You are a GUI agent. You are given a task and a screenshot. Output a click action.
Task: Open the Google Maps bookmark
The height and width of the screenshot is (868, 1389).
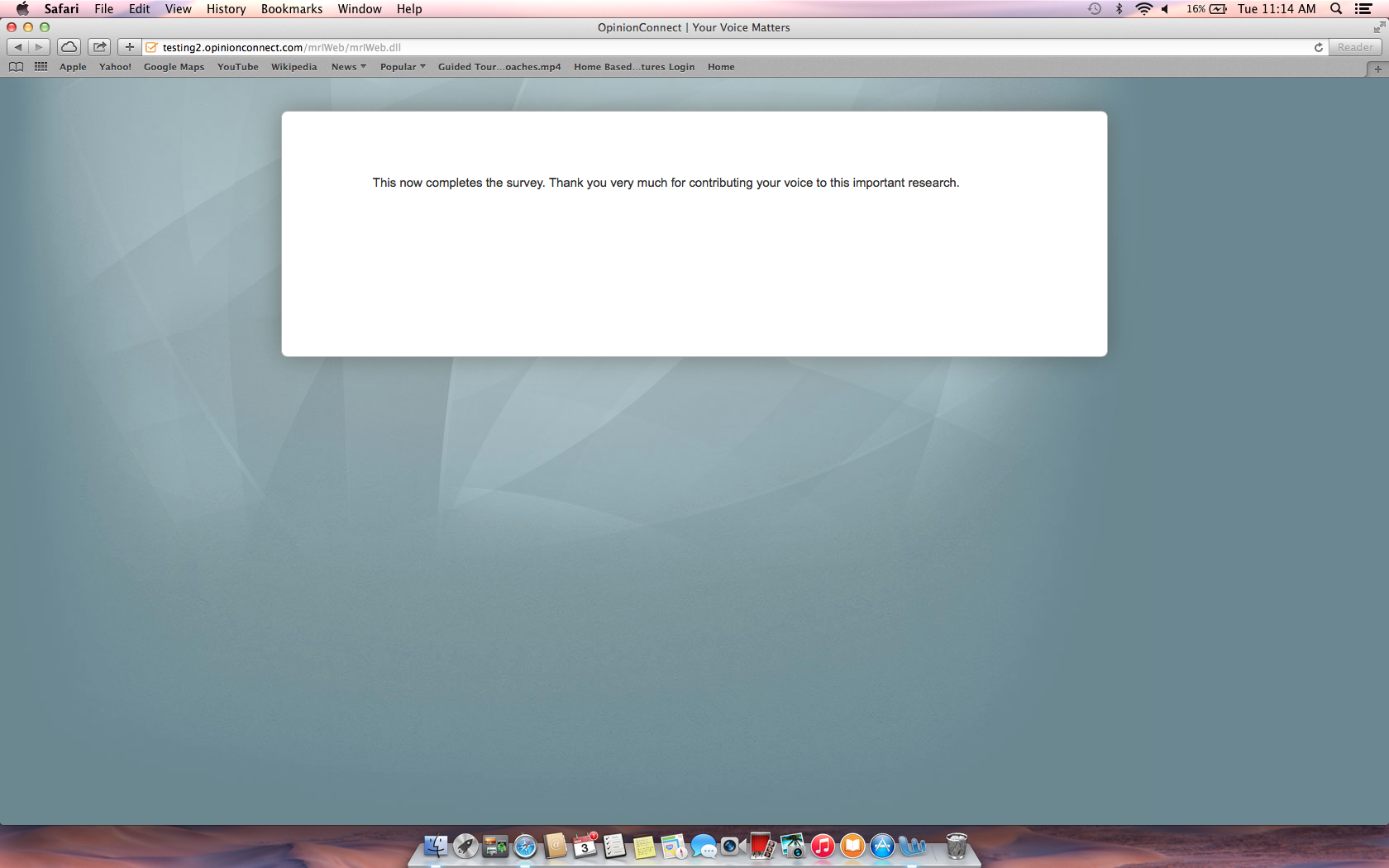tap(174, 67)
